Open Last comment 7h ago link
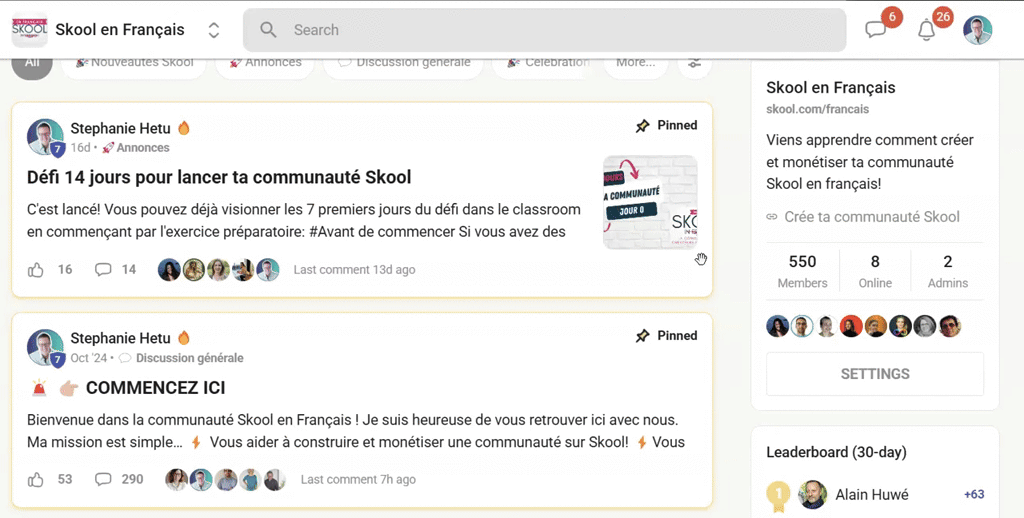 [x=358, y=479]
